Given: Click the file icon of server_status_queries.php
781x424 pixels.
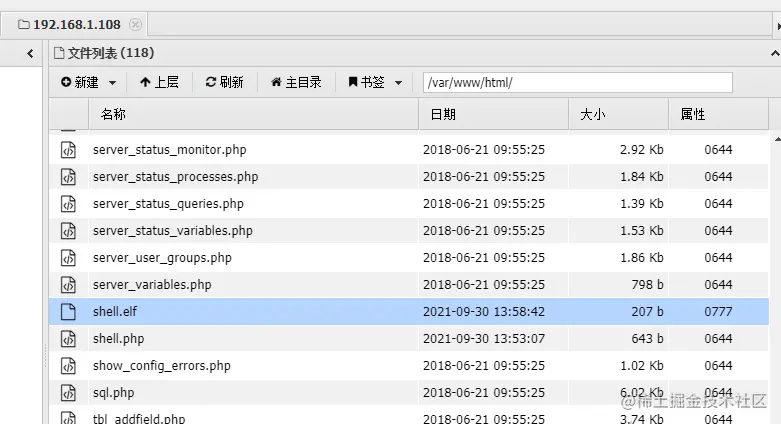Looking at the screenshot, I should (68, 204).
